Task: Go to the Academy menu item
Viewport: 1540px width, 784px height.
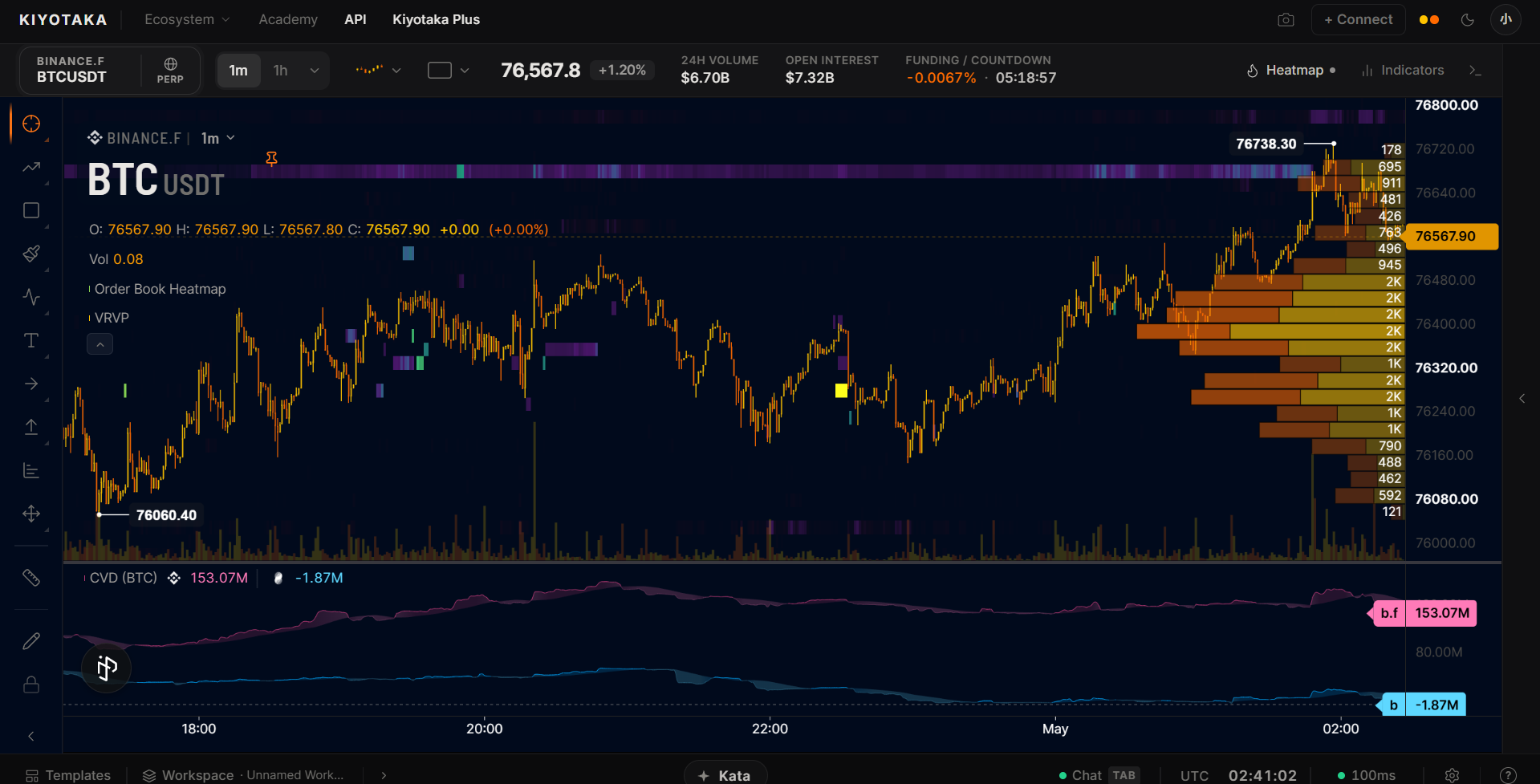Action: coord(288,19)
